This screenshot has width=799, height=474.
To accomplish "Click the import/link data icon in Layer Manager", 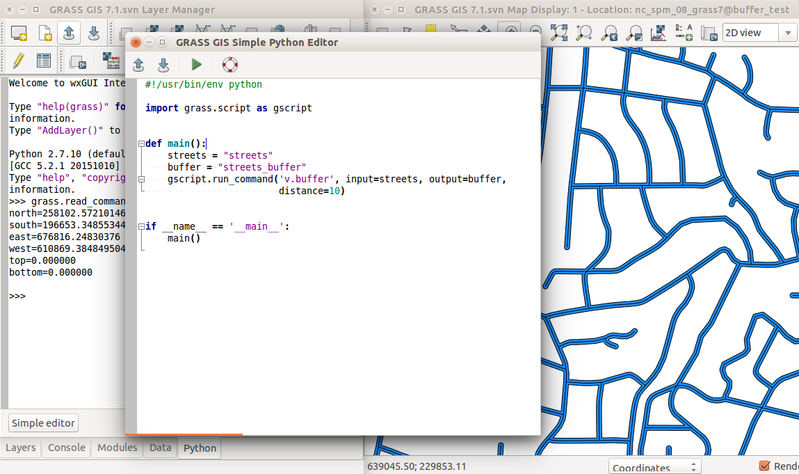I will [x=77, y=62].
